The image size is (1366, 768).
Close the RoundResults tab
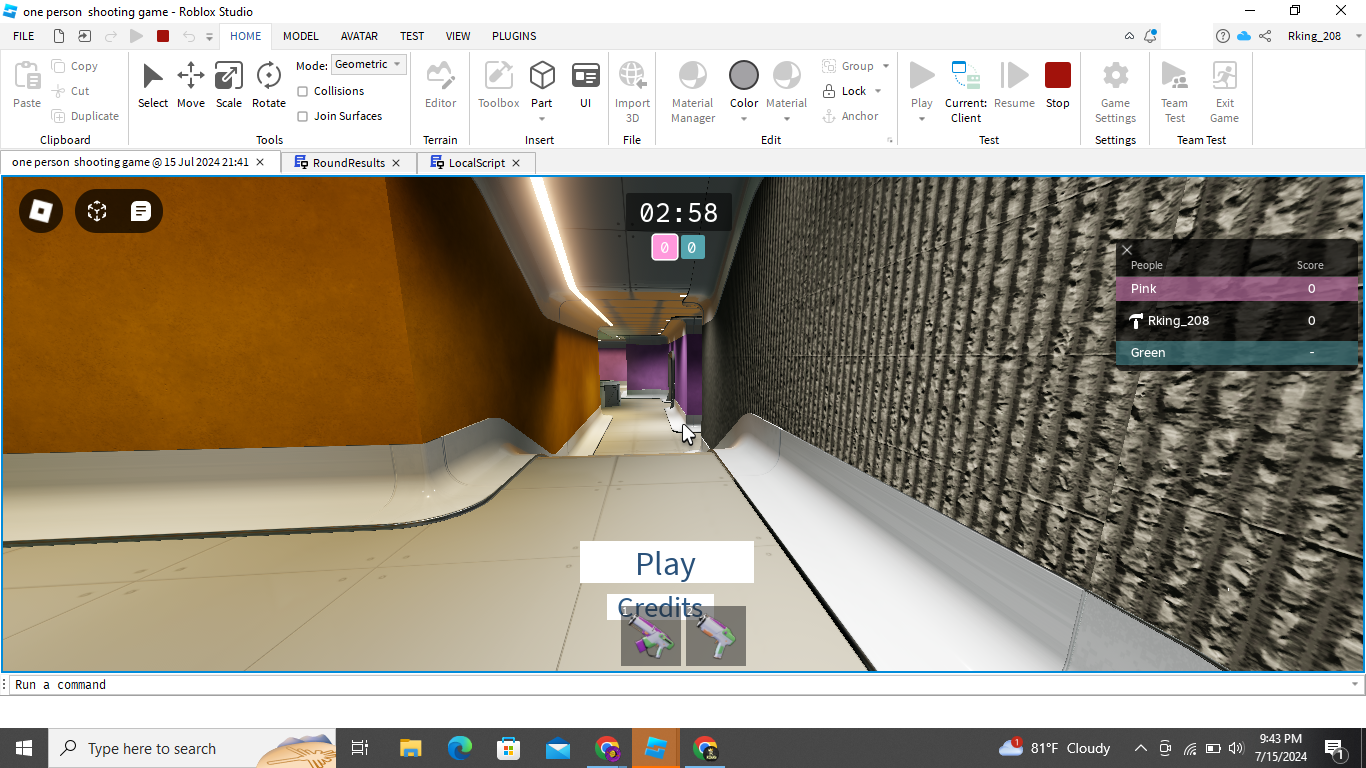396,162
